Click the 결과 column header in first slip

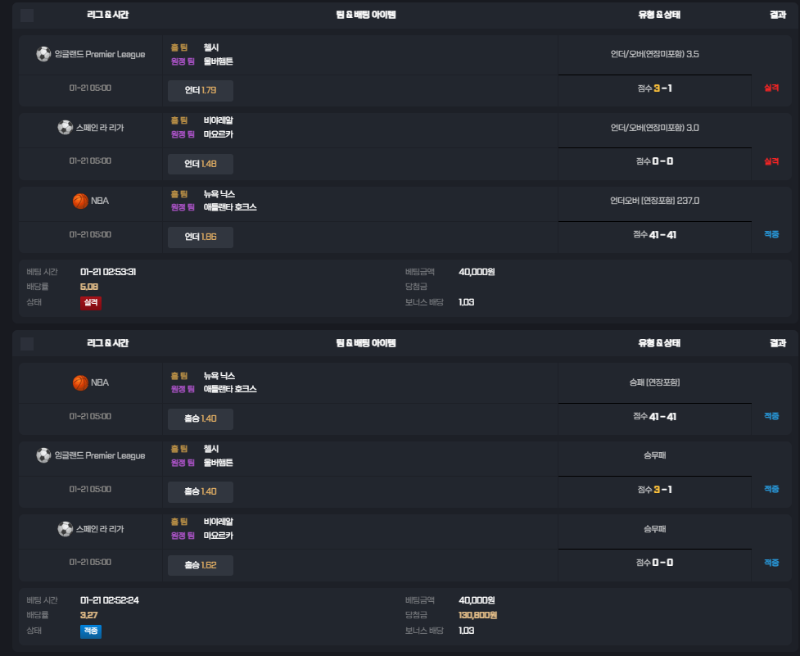[778, 15]
